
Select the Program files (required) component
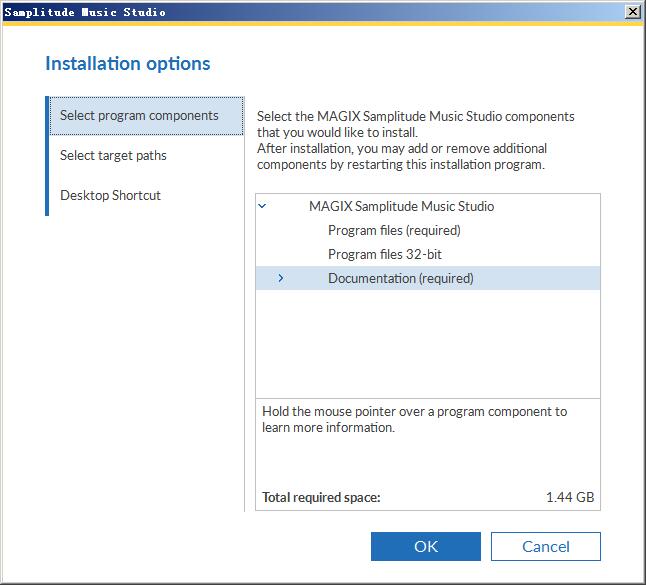(394, 230)
